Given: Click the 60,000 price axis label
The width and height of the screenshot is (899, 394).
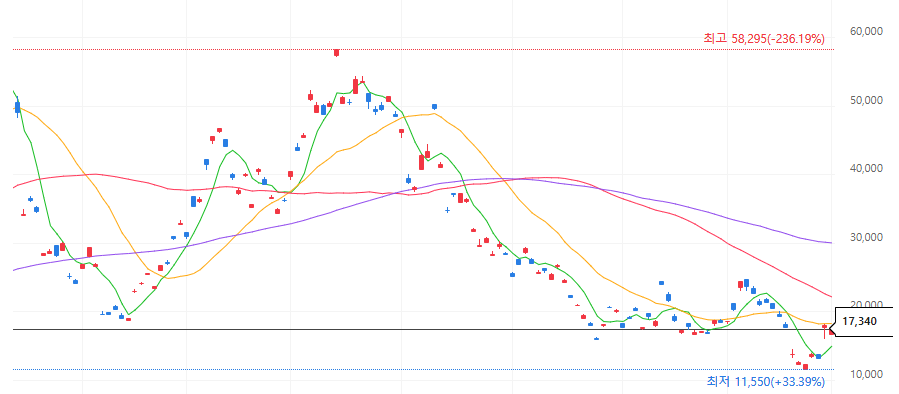Looking at the screenshot, I should click(x=865, y=31).
